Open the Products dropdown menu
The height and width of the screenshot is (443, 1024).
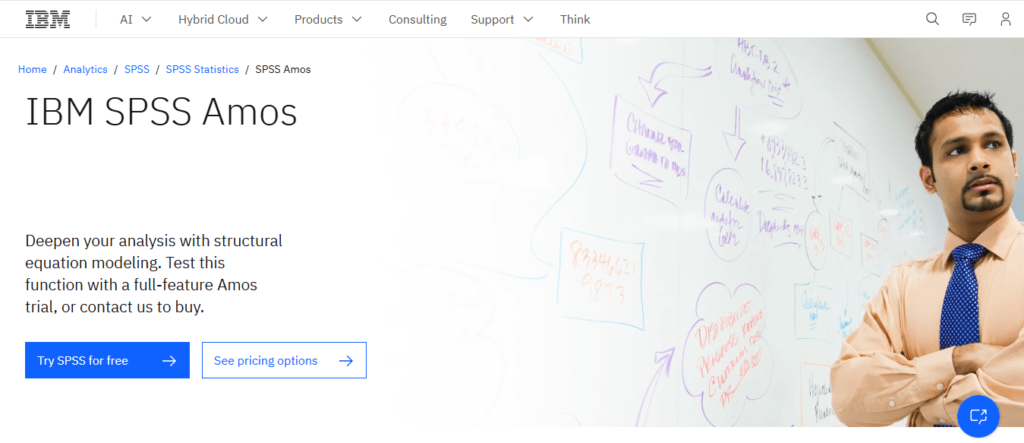click(329, 19)
